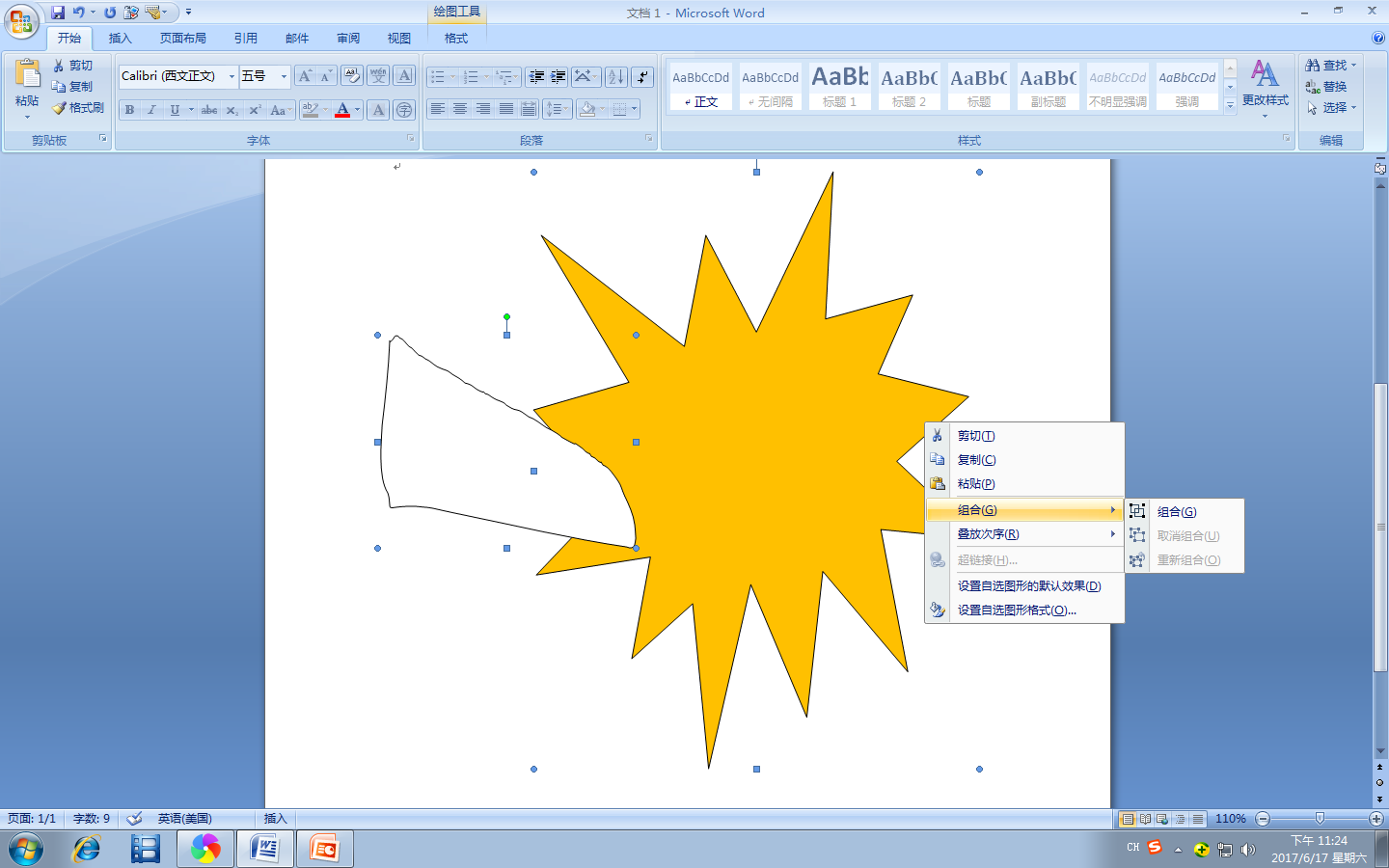Toggle Italic formatting
Viewport: 1389px width, 868px height.
point(151,110)
